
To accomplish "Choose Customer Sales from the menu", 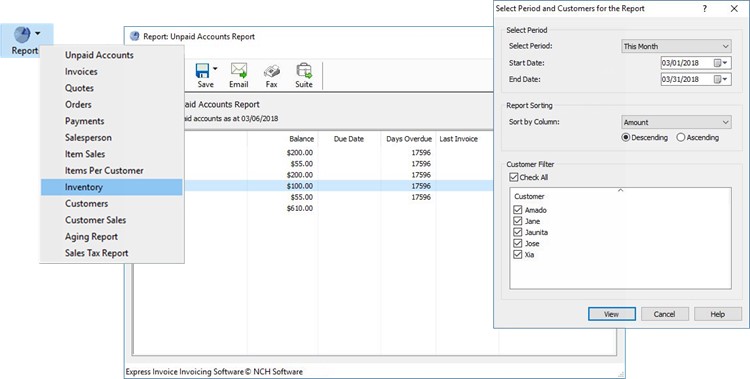I will coord(111,220).
